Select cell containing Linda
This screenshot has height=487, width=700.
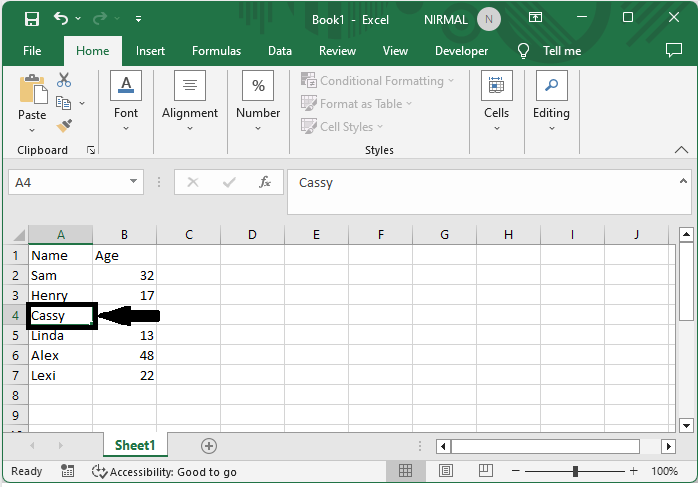tap(61, 336)
